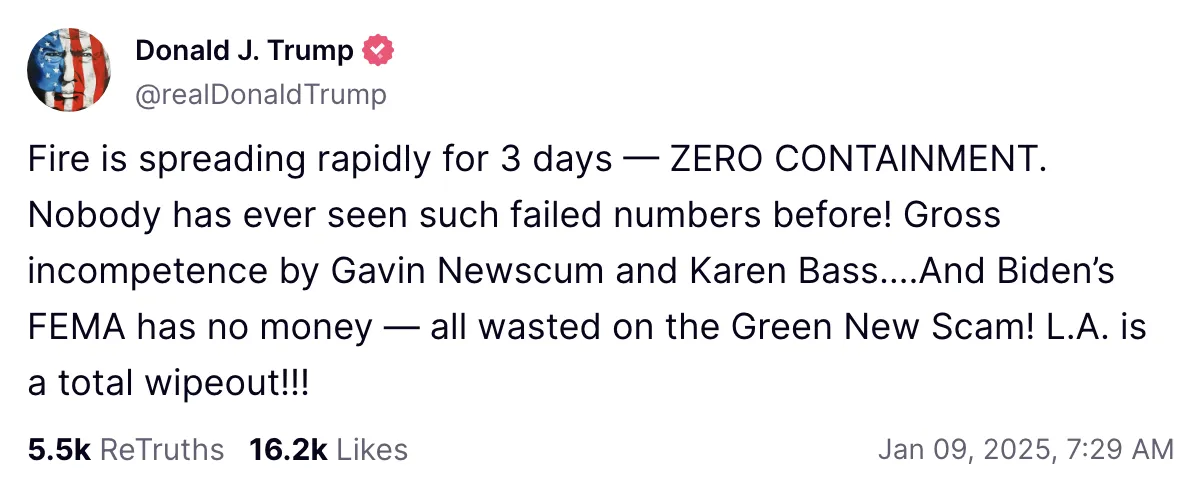This screenshot has width=1204, height=498.
Task: Click the Jan 09, 2025 date
Action: (x=963, y=450)
